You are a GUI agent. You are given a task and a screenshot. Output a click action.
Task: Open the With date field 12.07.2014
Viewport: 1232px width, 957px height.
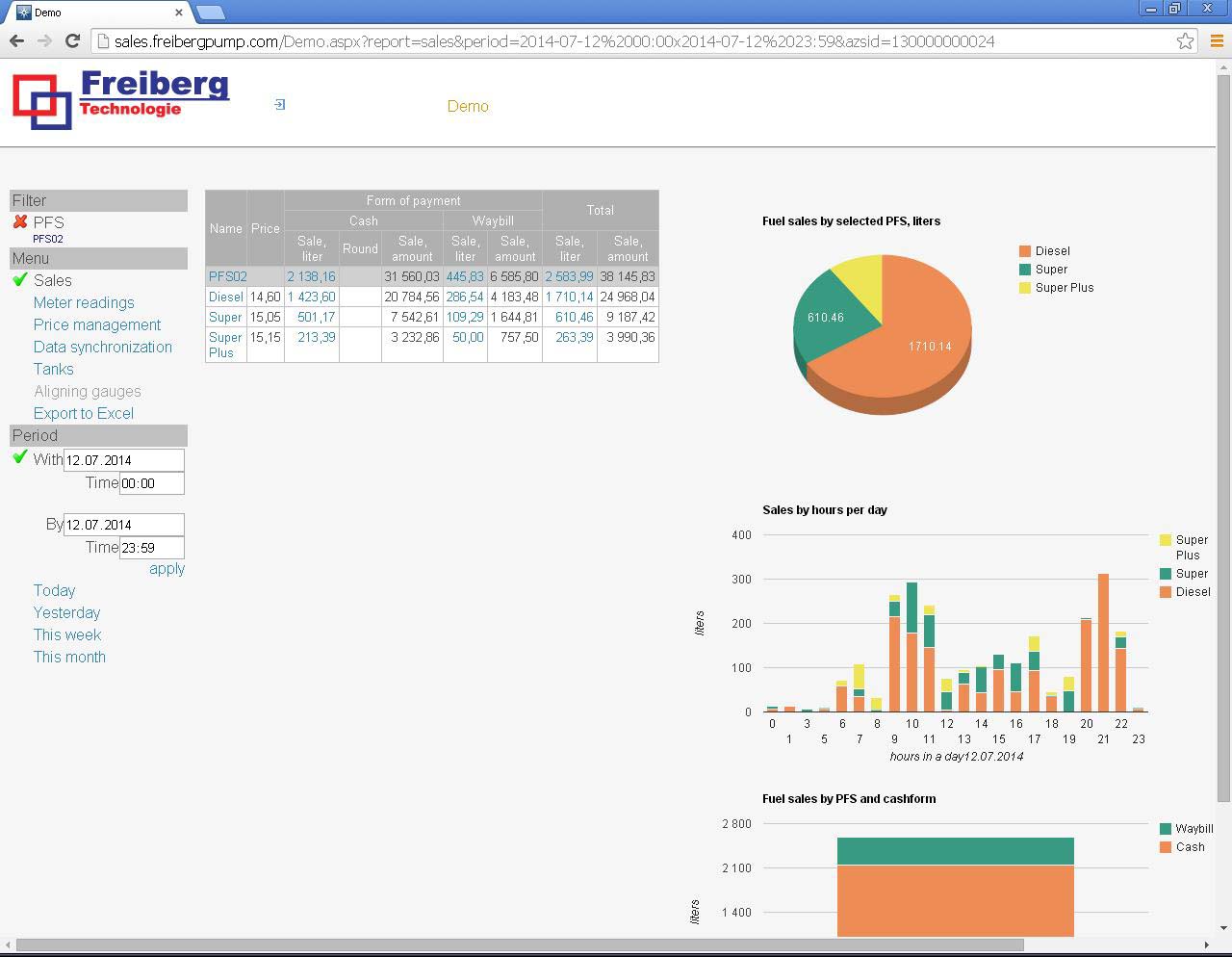pos(123,459)
